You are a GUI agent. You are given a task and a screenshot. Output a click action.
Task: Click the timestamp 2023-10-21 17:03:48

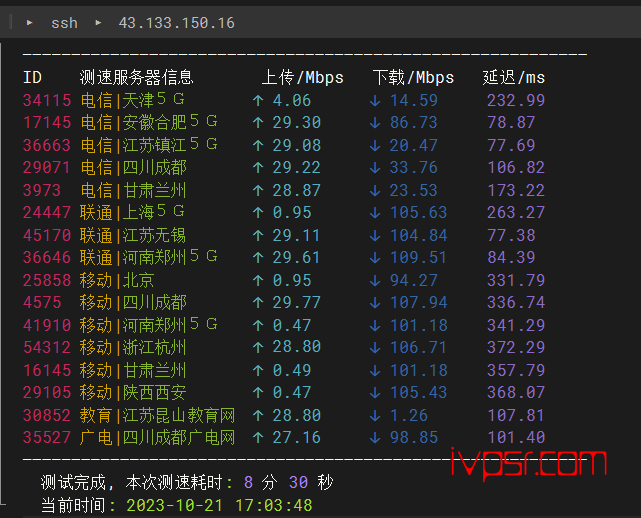coord(219,505)
